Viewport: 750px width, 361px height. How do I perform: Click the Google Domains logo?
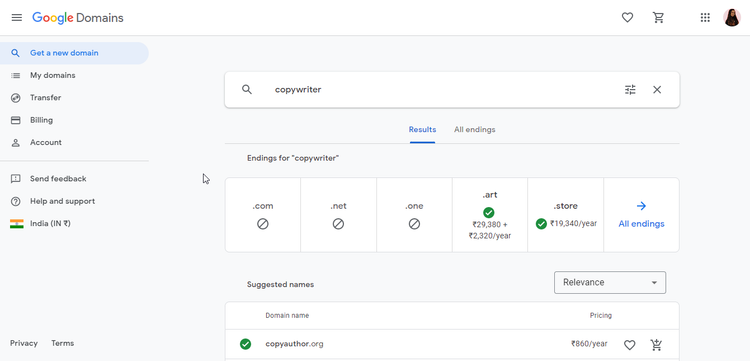click(x=78, y=18)
